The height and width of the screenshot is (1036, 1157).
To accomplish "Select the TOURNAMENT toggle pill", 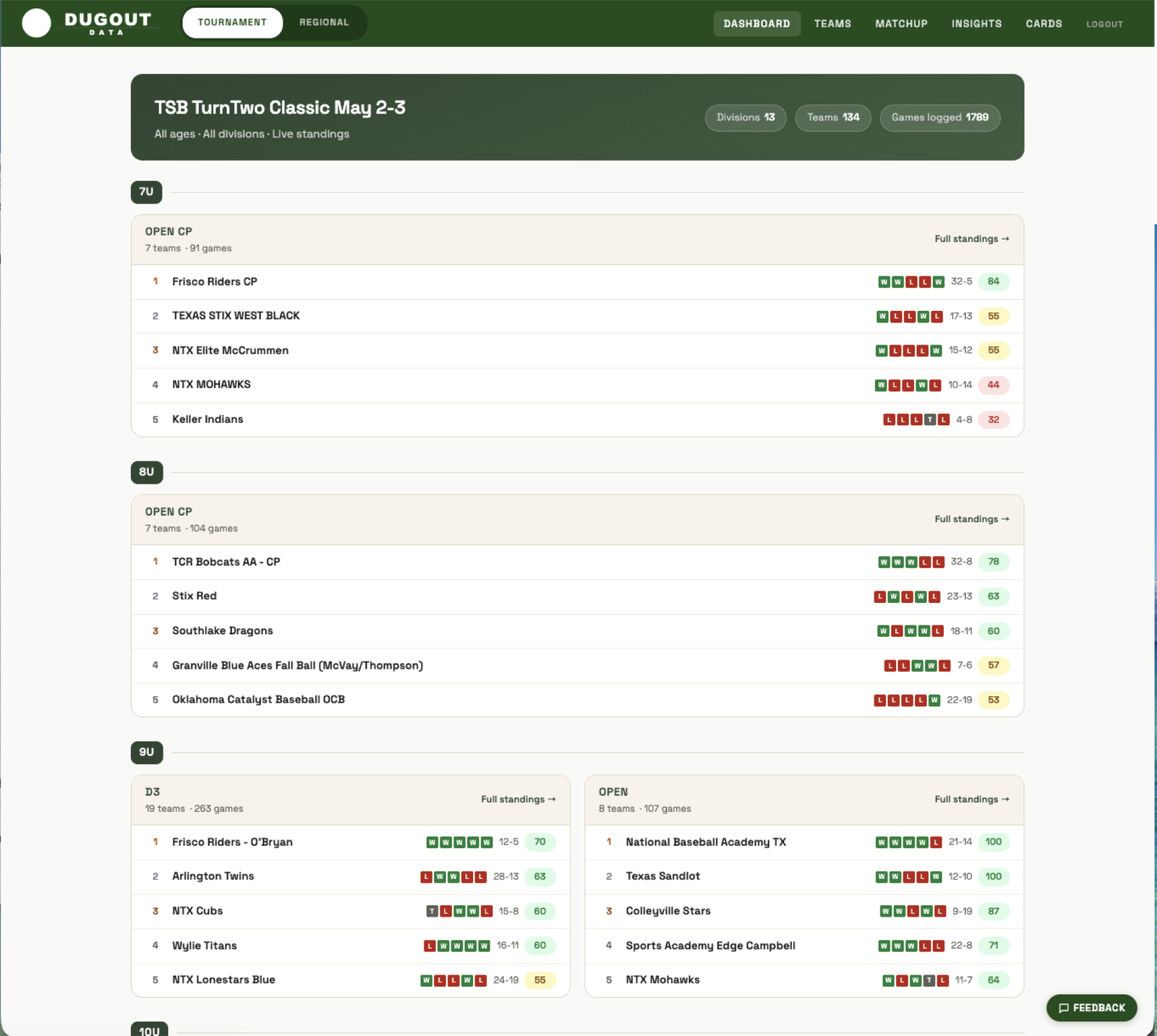I will (x=232, y=22).
